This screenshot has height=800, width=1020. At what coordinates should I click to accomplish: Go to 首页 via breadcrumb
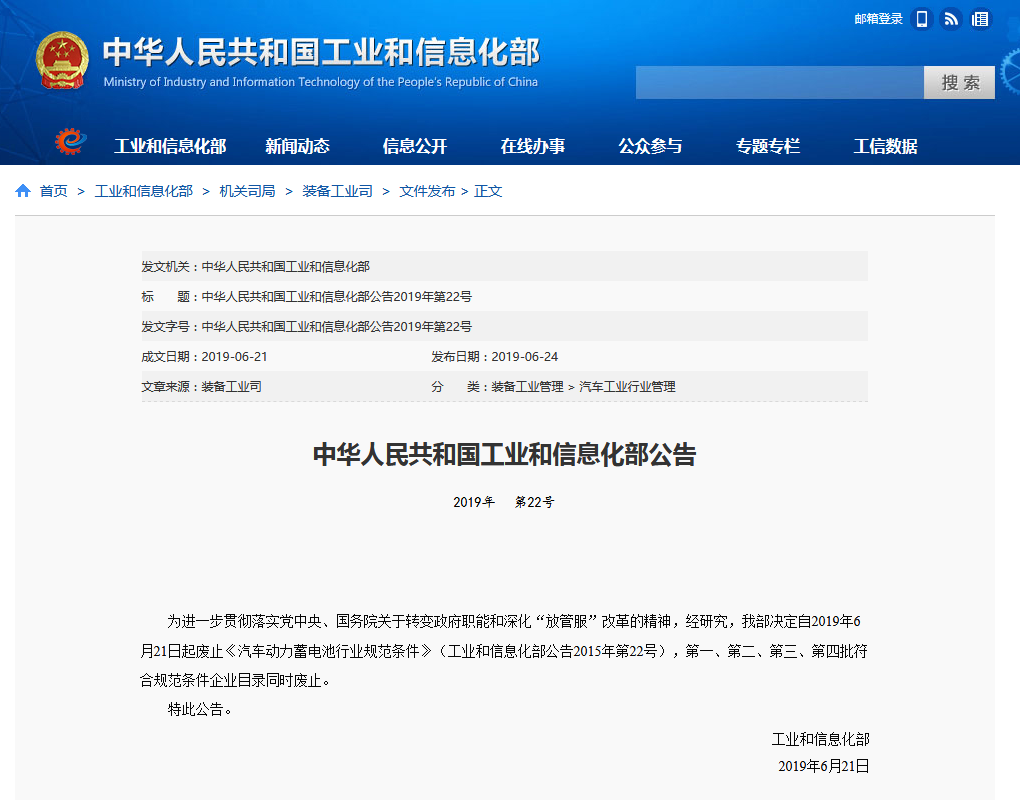tap(53, 191)
